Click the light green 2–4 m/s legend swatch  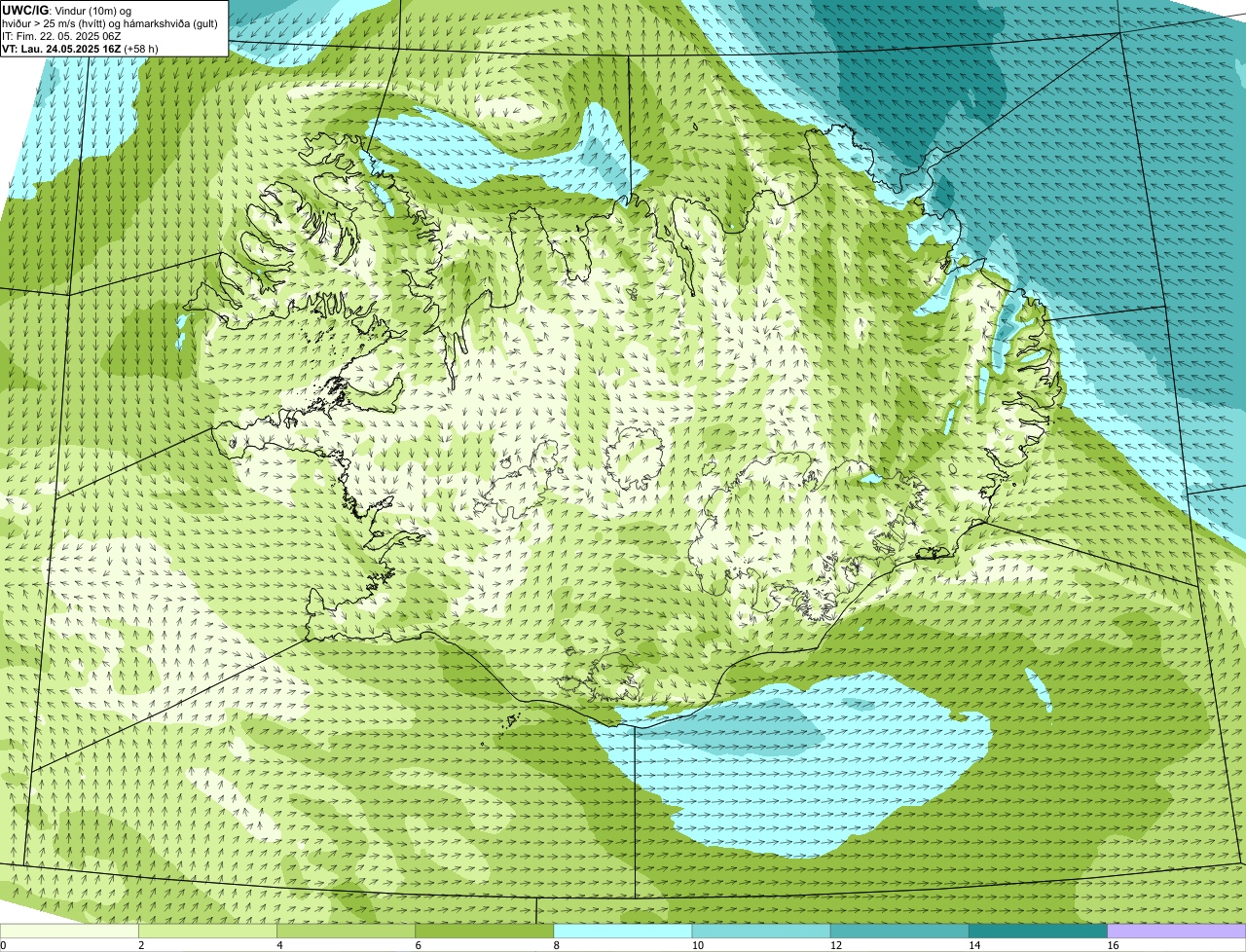pyautogui.click(x=207, y=931)
